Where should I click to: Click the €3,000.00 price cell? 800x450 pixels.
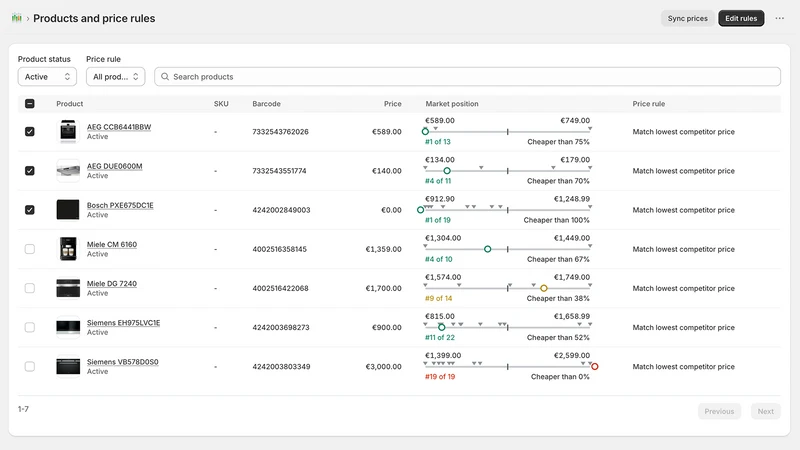[x=383, y=366]
